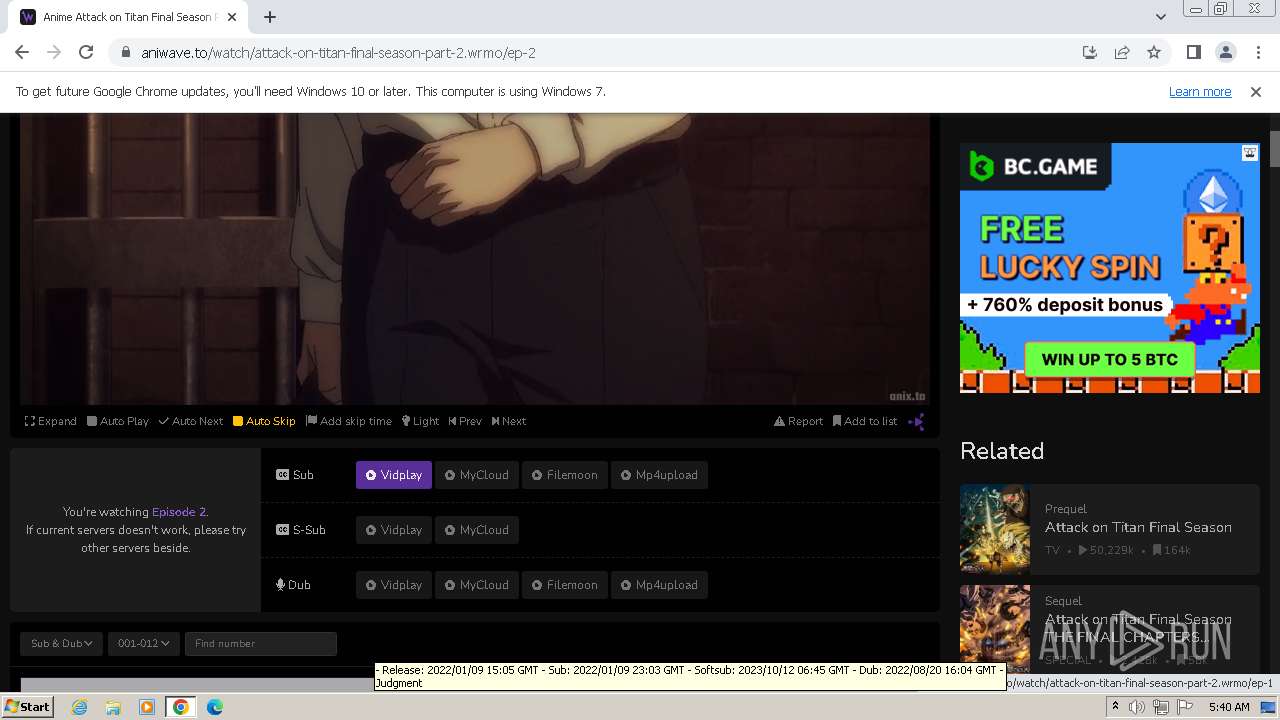Open Microsoft Edge from taskbar
The image size is (1280, 720).
click(215, 707)
